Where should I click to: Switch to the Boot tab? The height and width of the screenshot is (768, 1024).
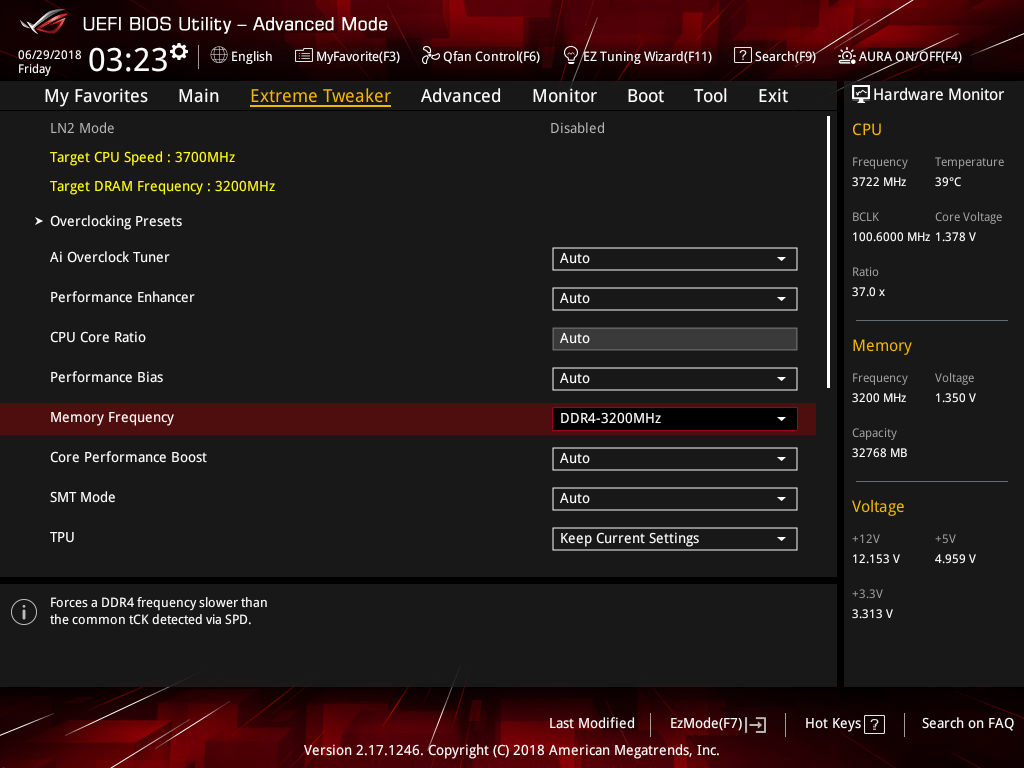(x=645, y=96)
